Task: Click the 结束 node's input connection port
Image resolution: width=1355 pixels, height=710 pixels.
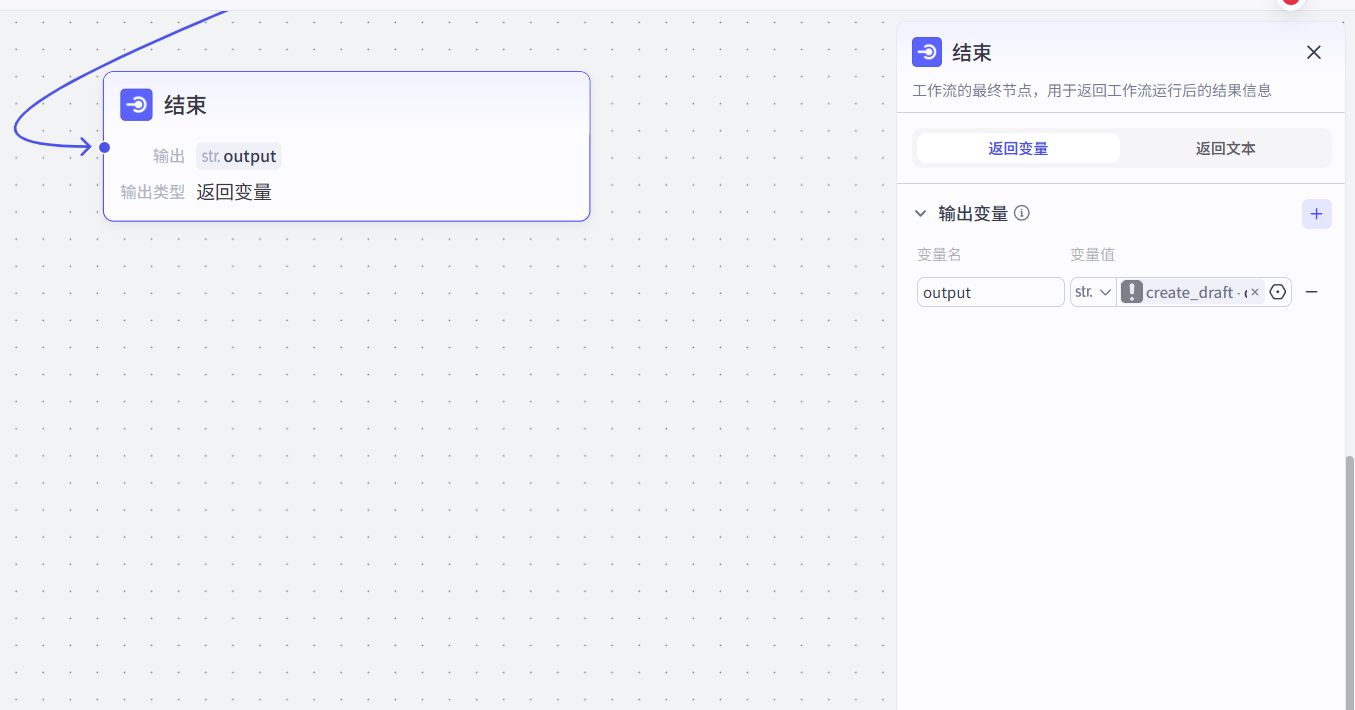Action: (104, 147)
